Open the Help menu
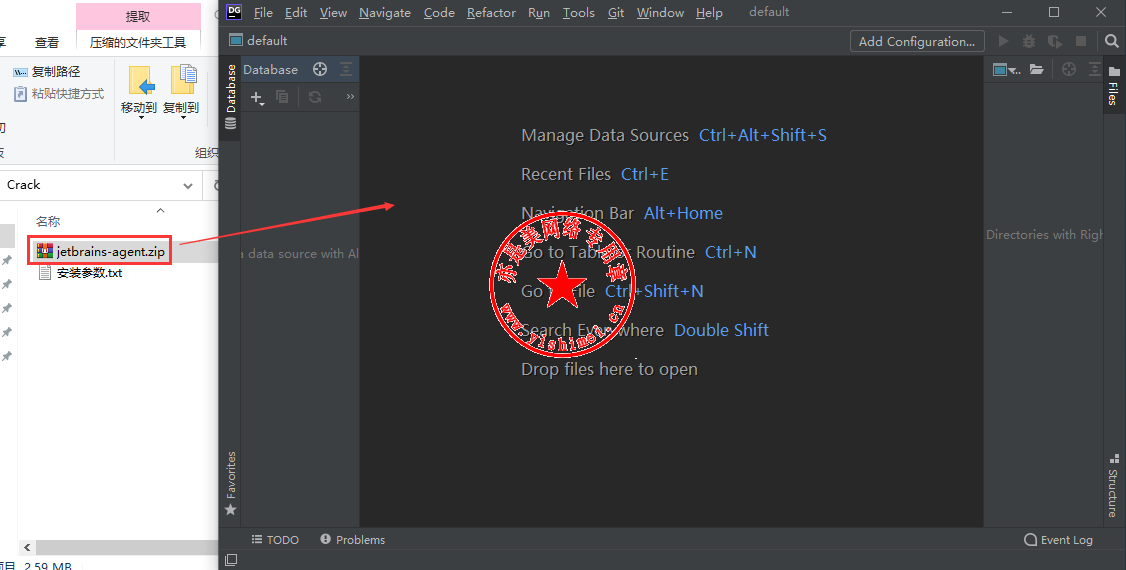The height and width of the screenshot is (570, 1126). point(709,13)
